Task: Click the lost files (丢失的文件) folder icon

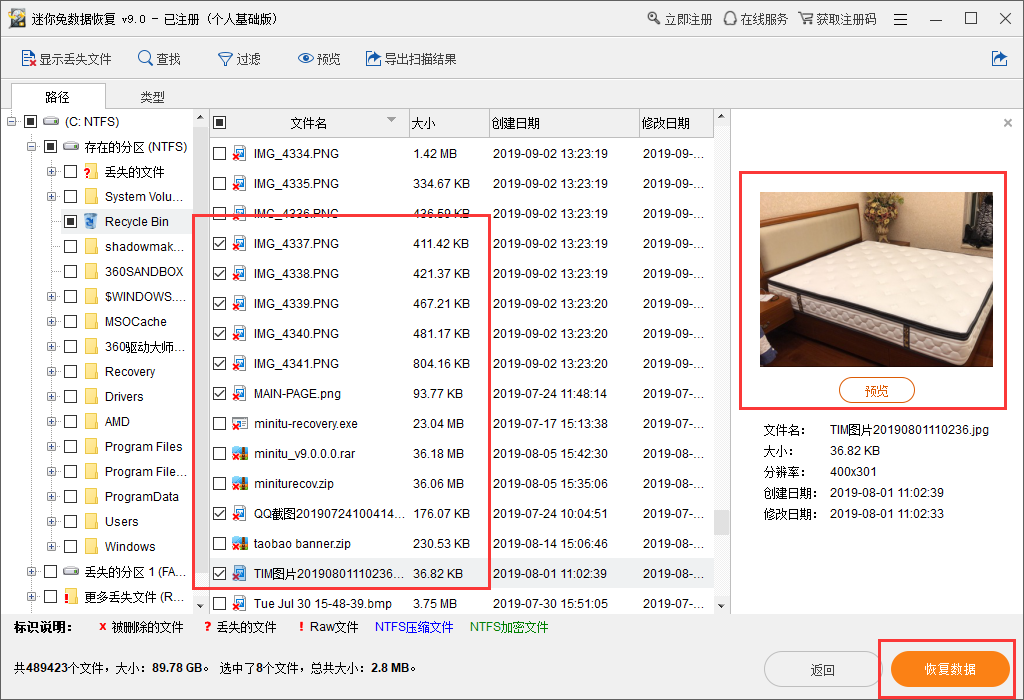Action: (91, 172)
